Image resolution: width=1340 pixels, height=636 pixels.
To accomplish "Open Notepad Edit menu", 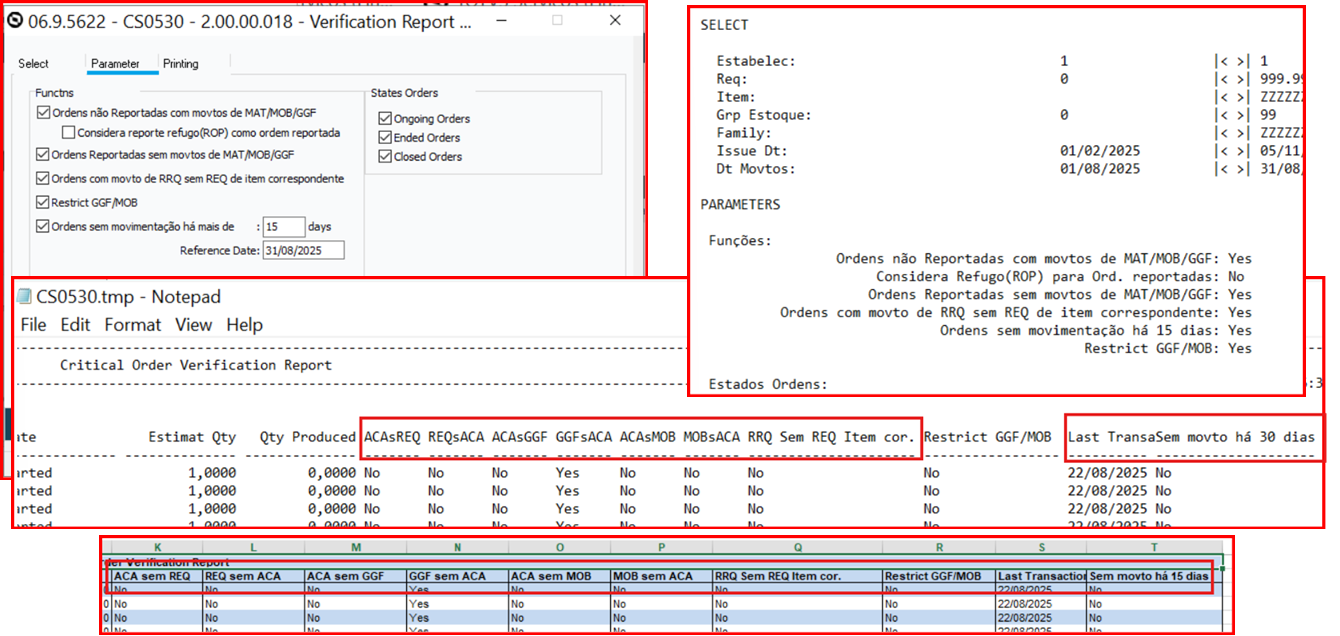I will (x=75, y=325).
